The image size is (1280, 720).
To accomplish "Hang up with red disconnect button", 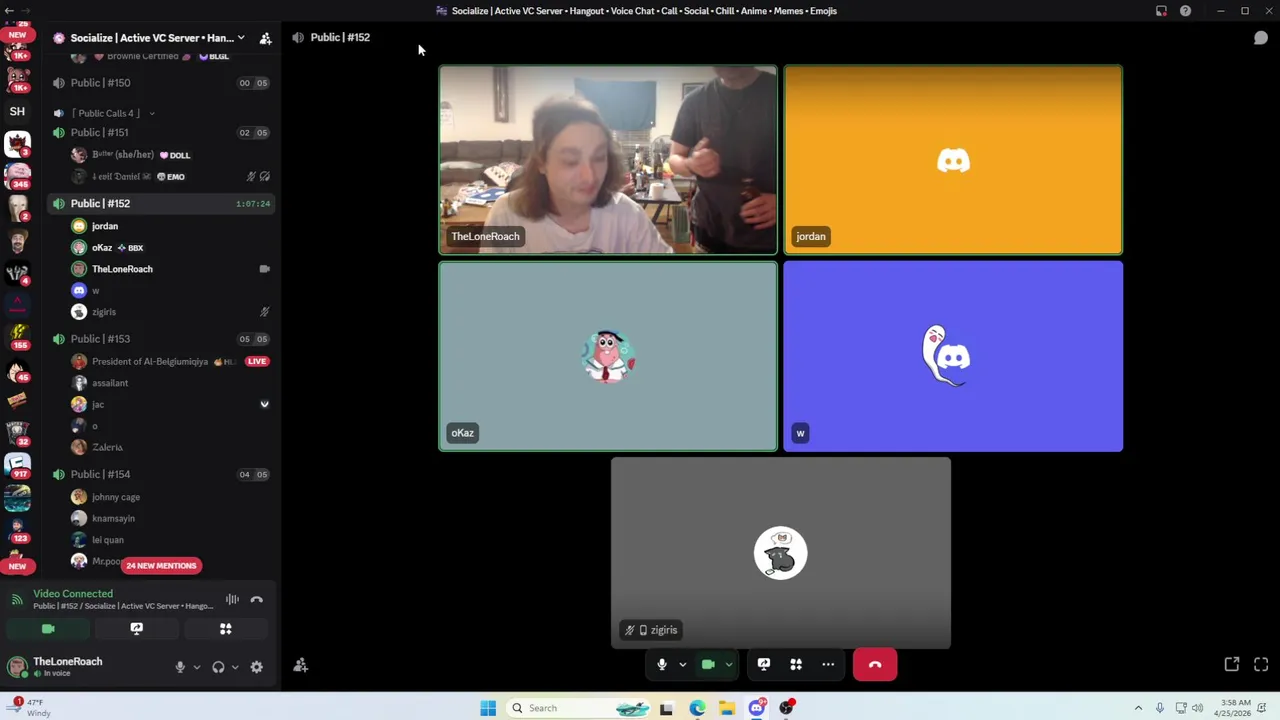I will click(x=875, y=664).
